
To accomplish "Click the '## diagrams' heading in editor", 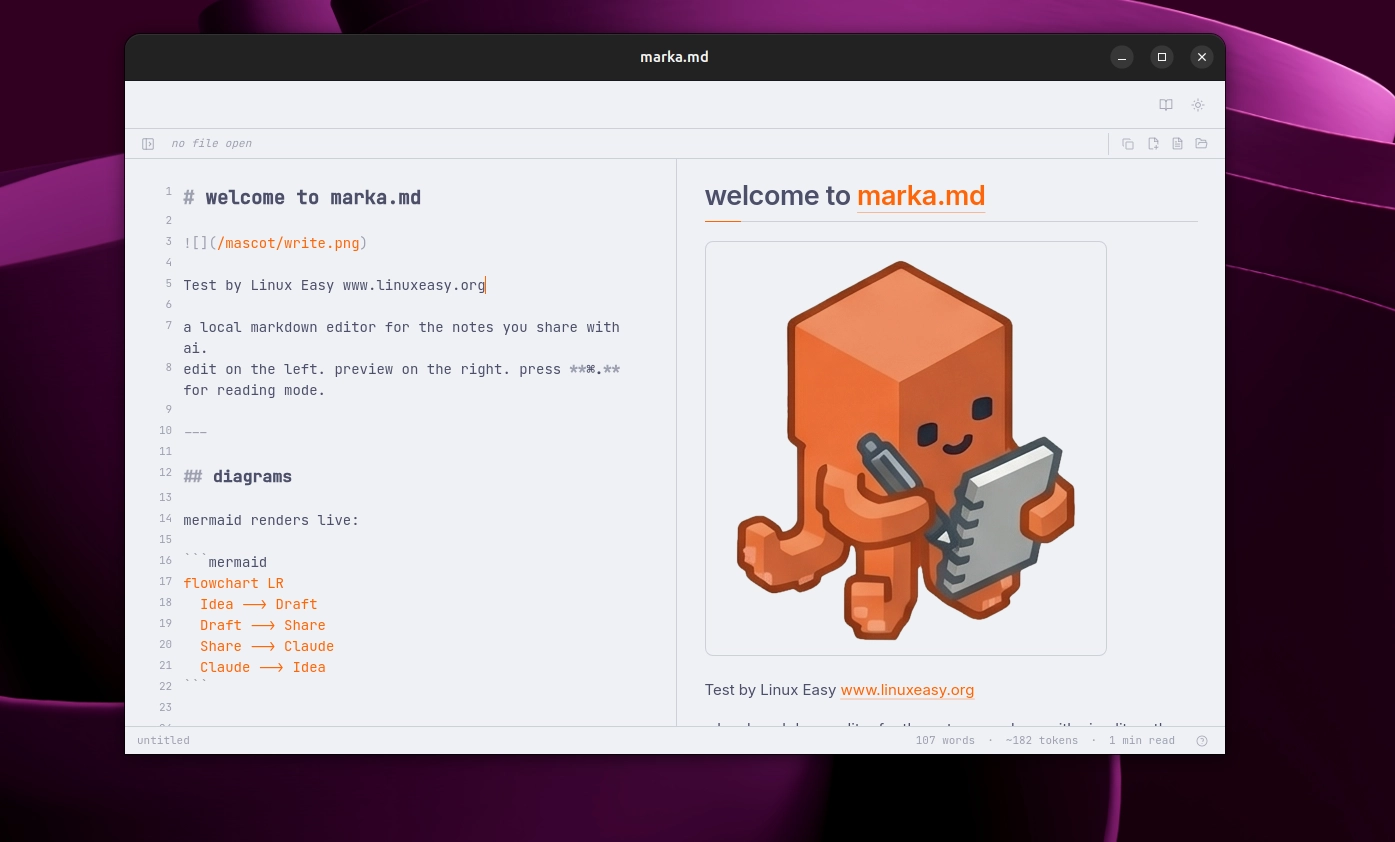I will 238,477.
